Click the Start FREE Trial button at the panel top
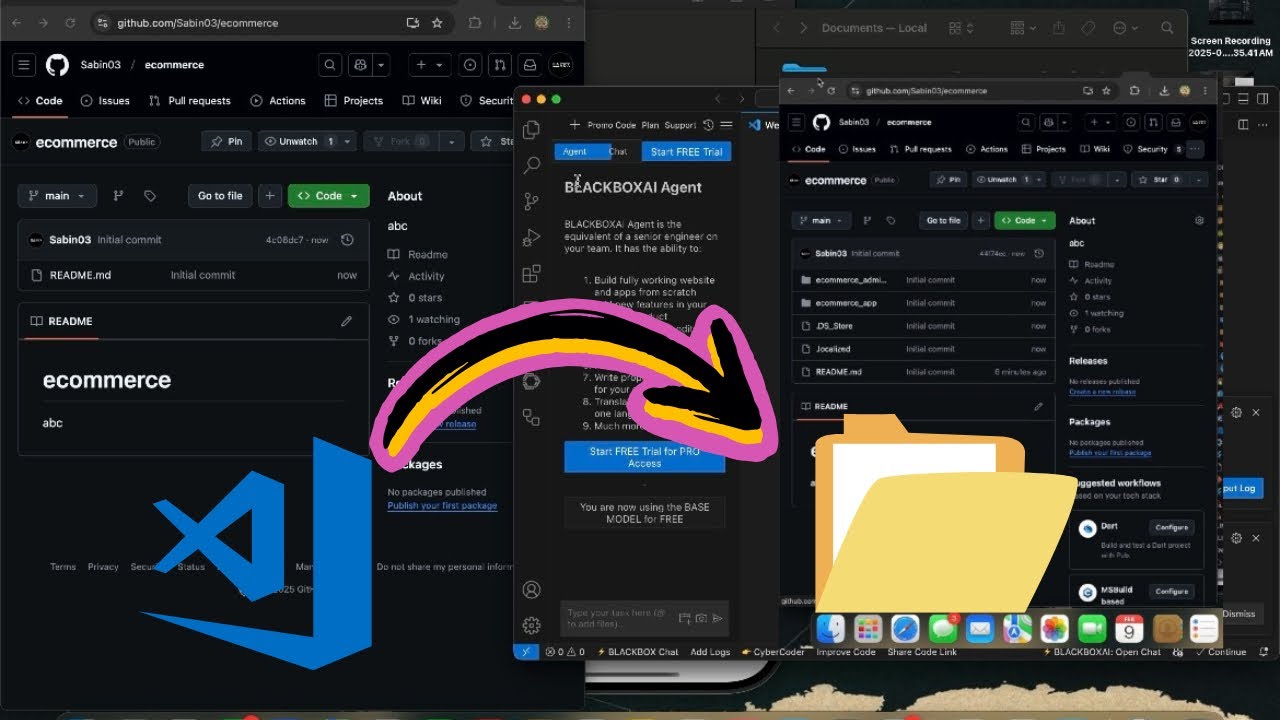The width and height of the screenshot is (1280, 720). pyautogui.click(x=687, y=152)
